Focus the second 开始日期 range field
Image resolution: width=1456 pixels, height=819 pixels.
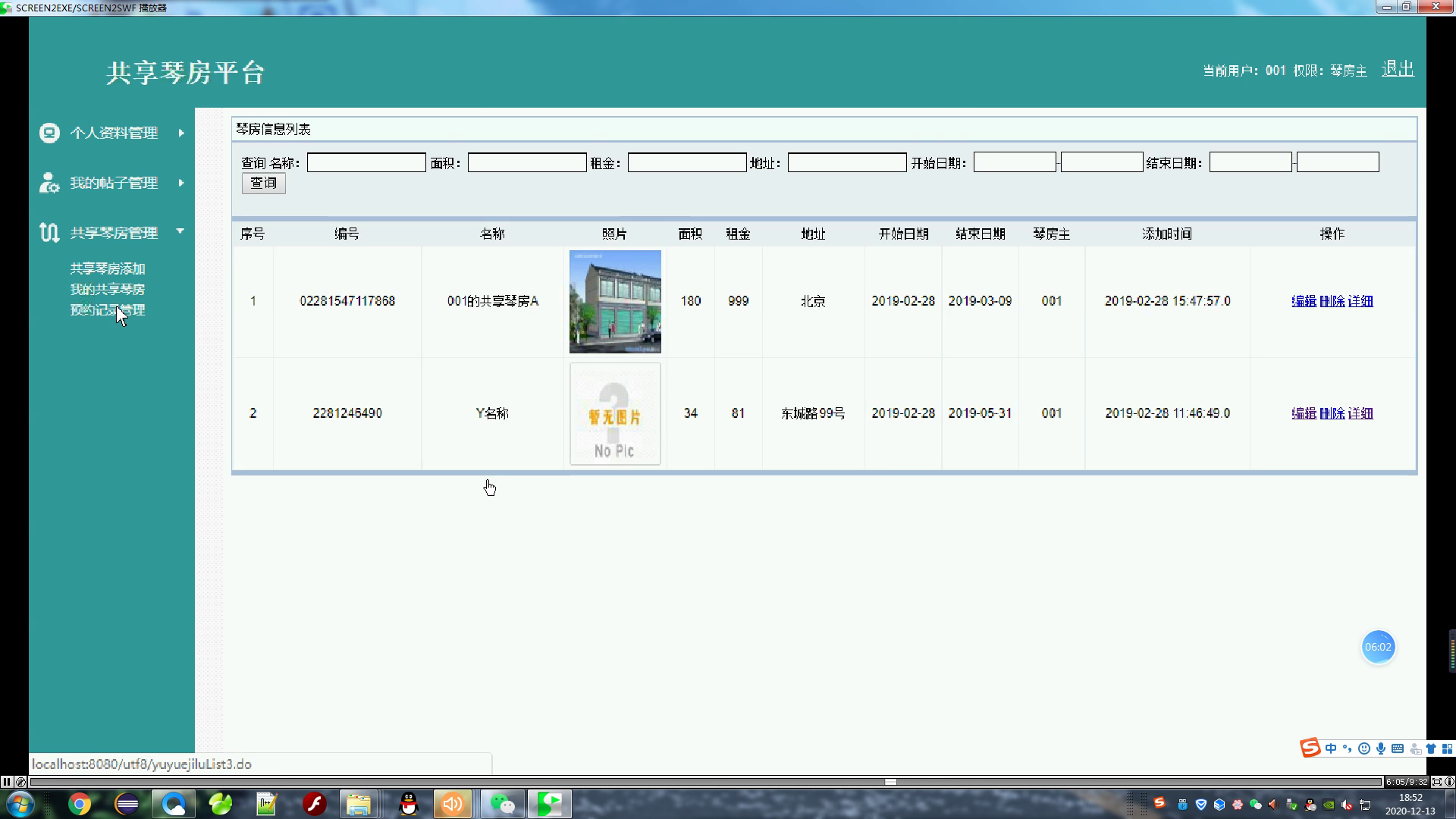(x=1102, y=162)
